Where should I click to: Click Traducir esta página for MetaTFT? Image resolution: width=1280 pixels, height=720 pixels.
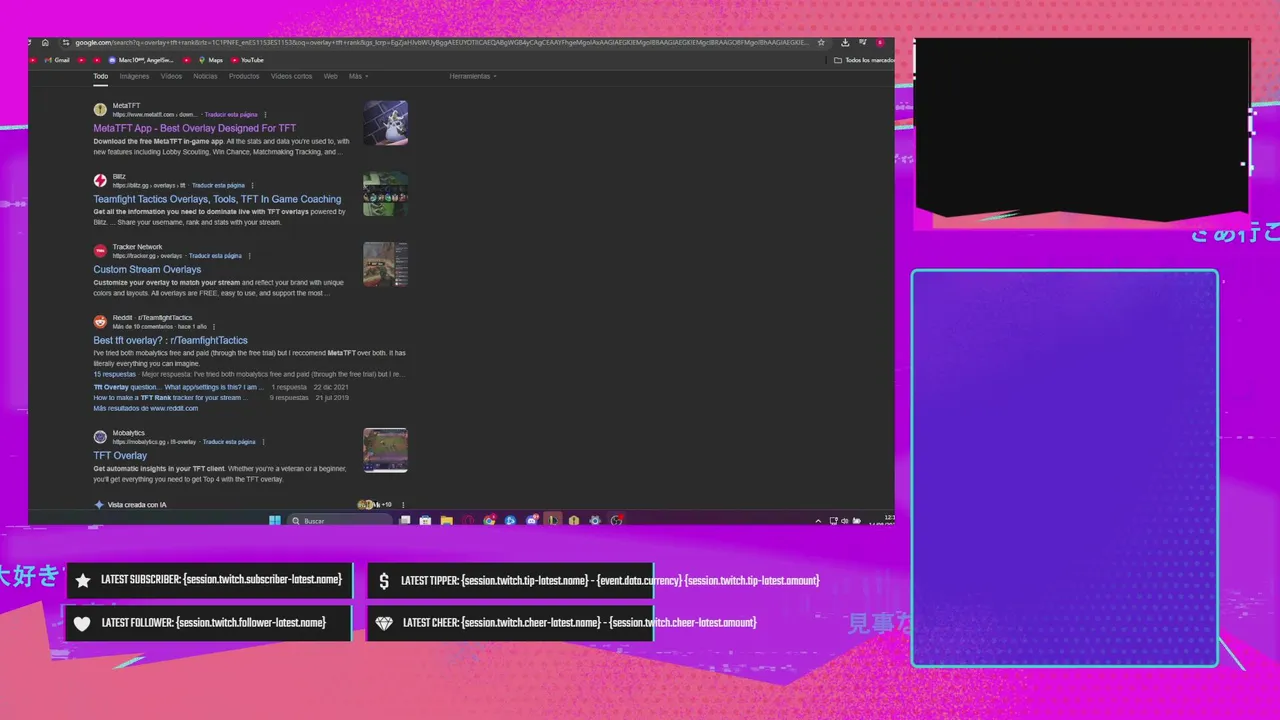click(231, 115)
